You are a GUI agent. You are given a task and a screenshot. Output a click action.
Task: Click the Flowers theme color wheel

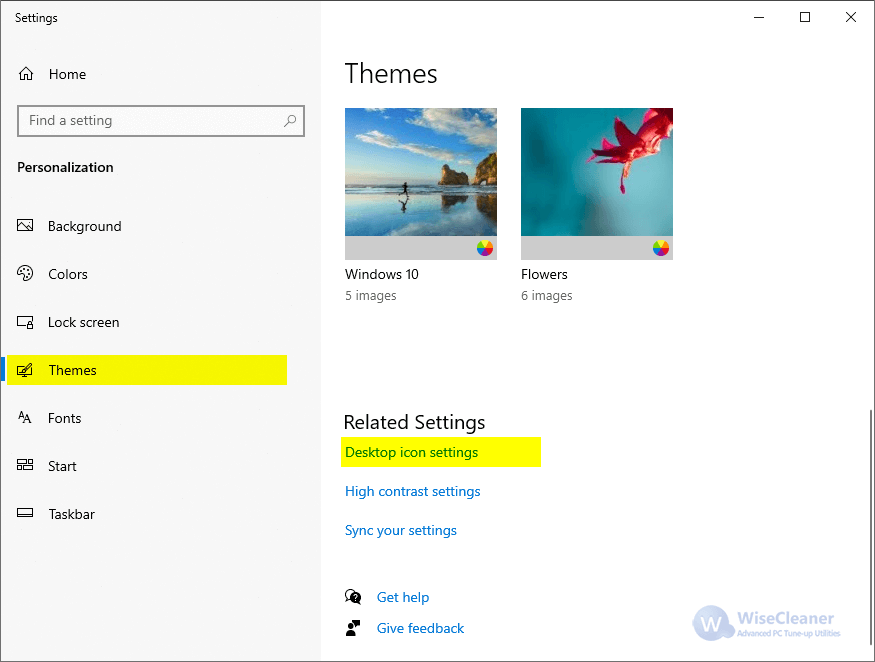(661, 248)
